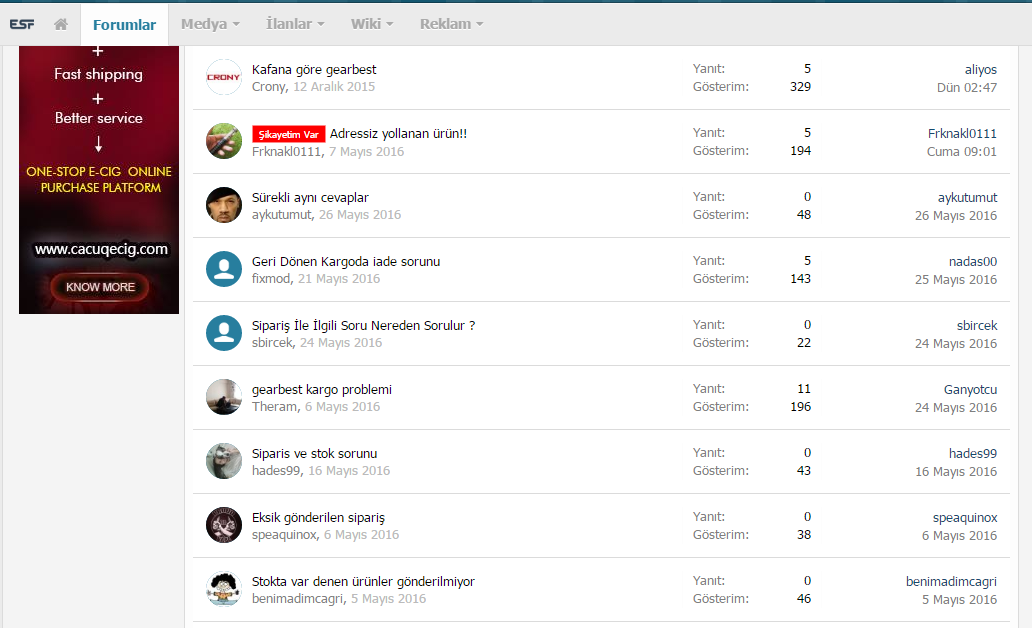Open thread Adressiz yollanan ürün!!
This screenshot has height=628, width=1032.
click(398, 134)
